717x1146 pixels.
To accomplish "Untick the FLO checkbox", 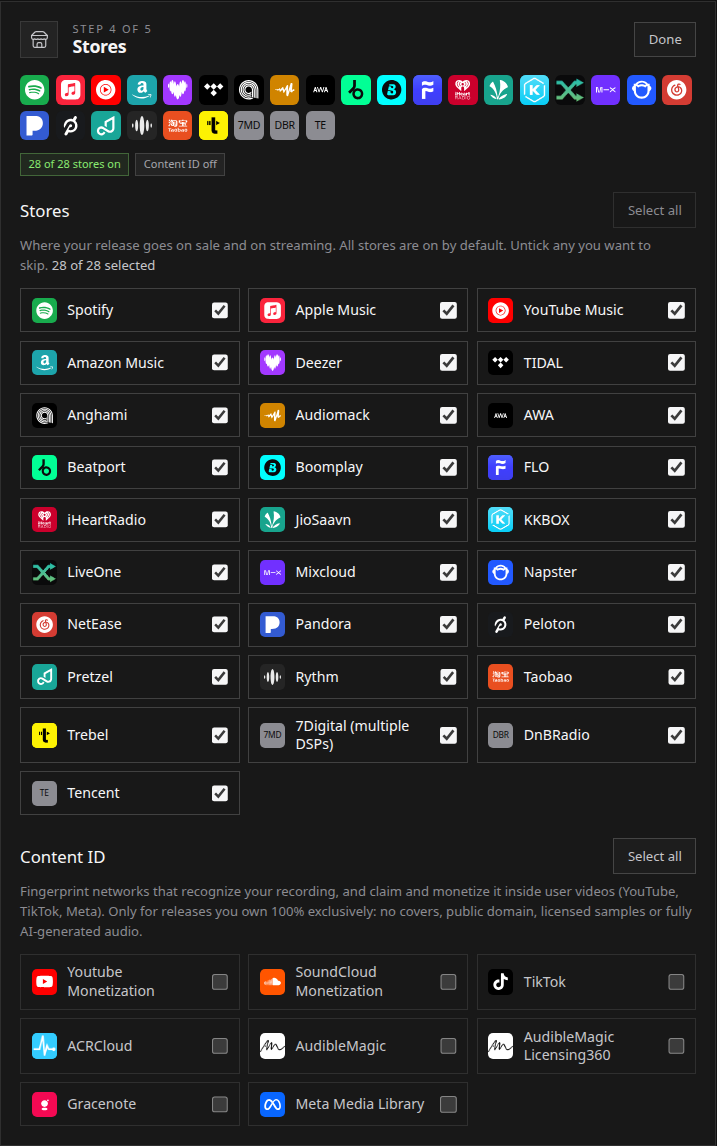I will 677,467.
